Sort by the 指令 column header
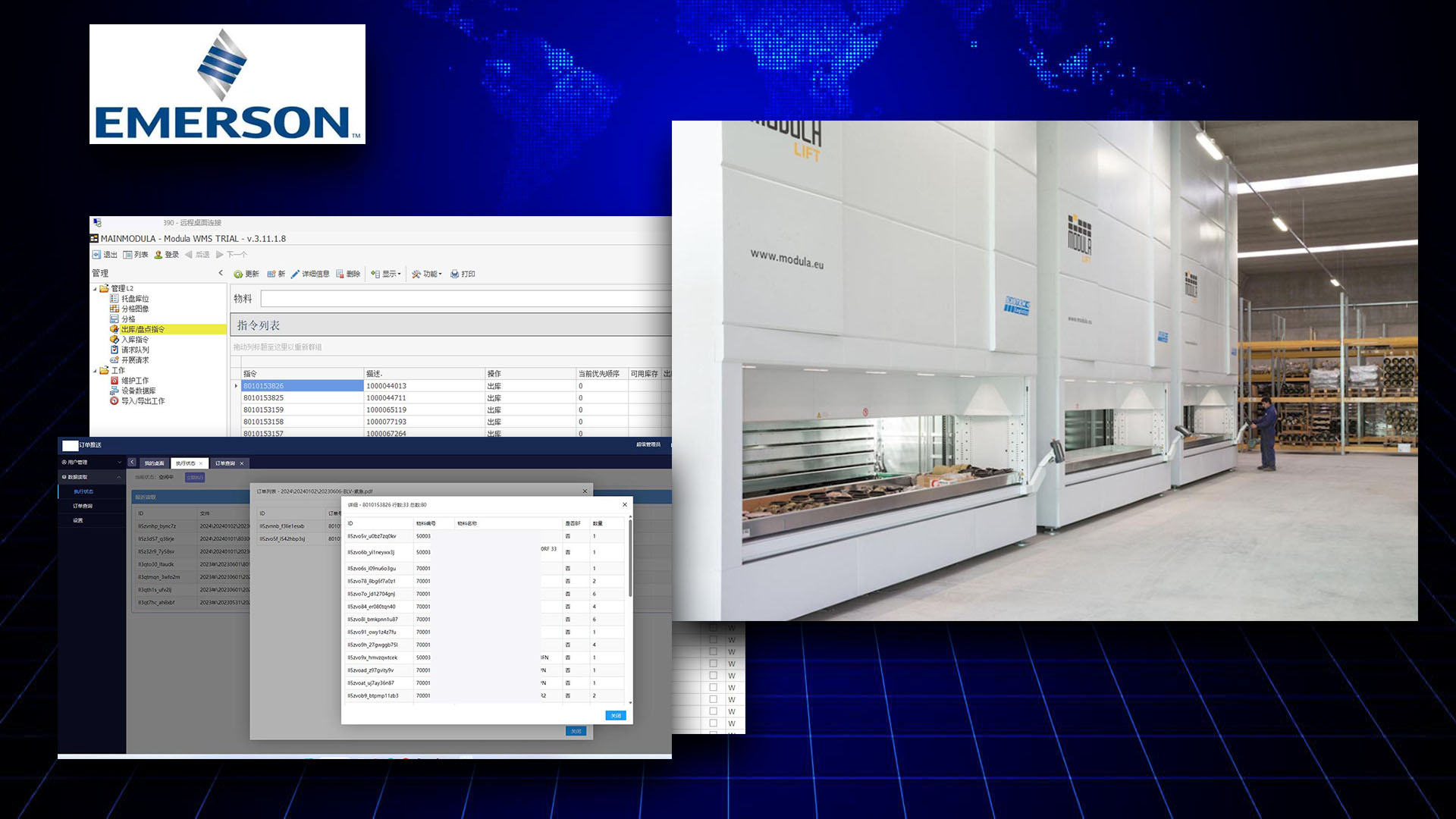Image resolution: width=1456 pixels, height=819 pixels. click(x=303, y=374)
